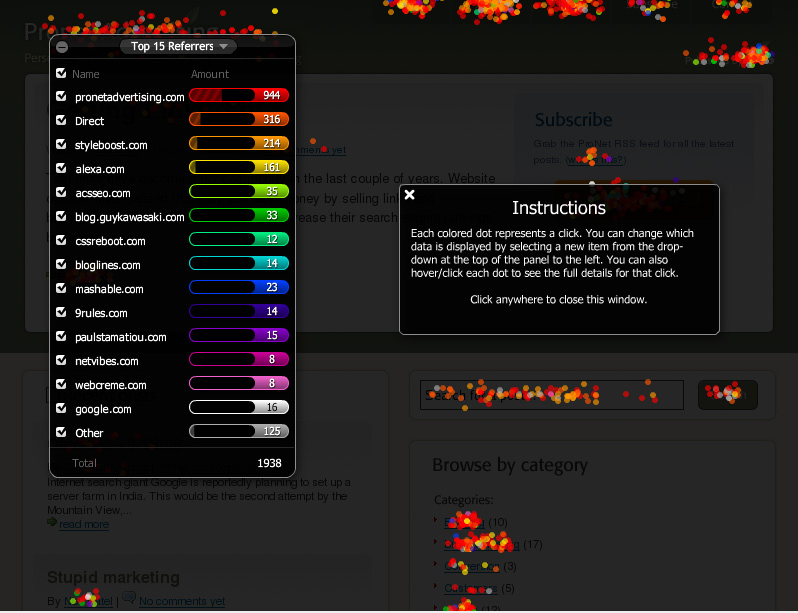Uncheck the Direct referrer checkbox
Viewport: 798px width, 613px height.
[61, 120]
